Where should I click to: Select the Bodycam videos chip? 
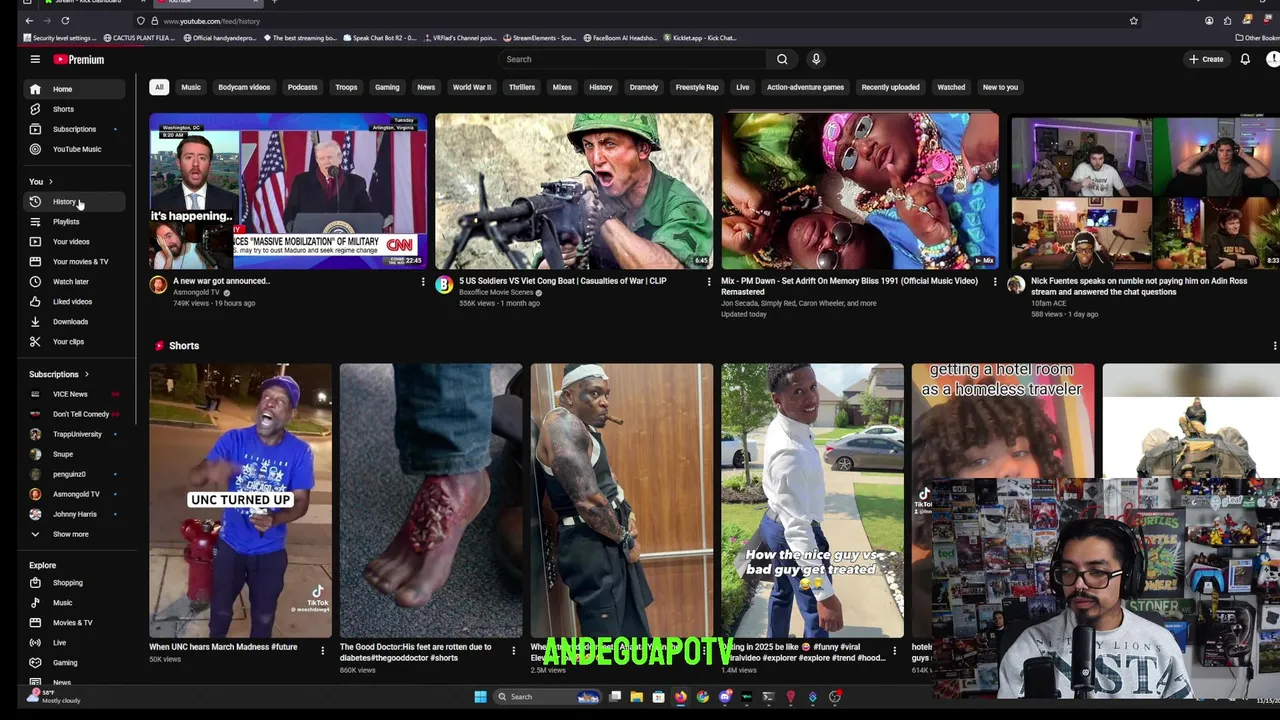coord(244,87)
